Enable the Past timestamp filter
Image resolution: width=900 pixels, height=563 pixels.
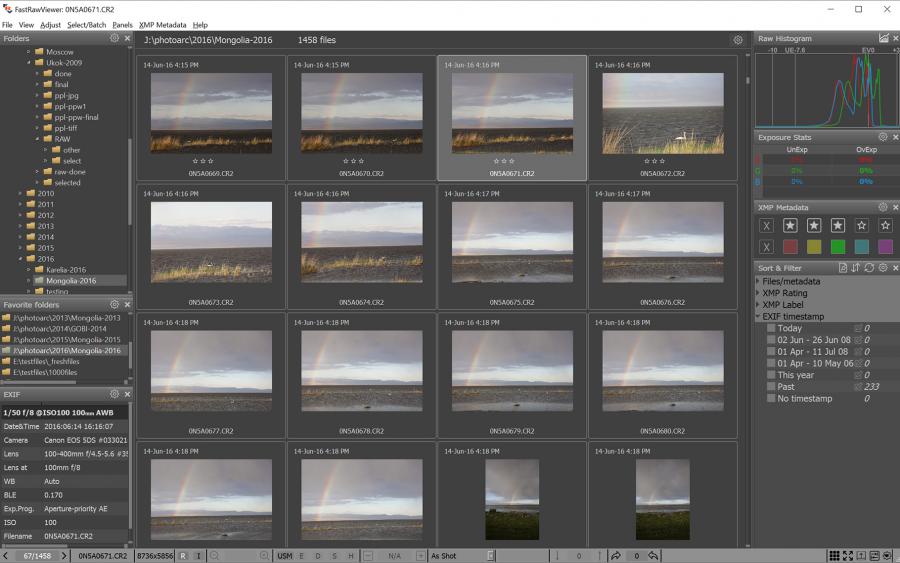[x=770, y=387]
